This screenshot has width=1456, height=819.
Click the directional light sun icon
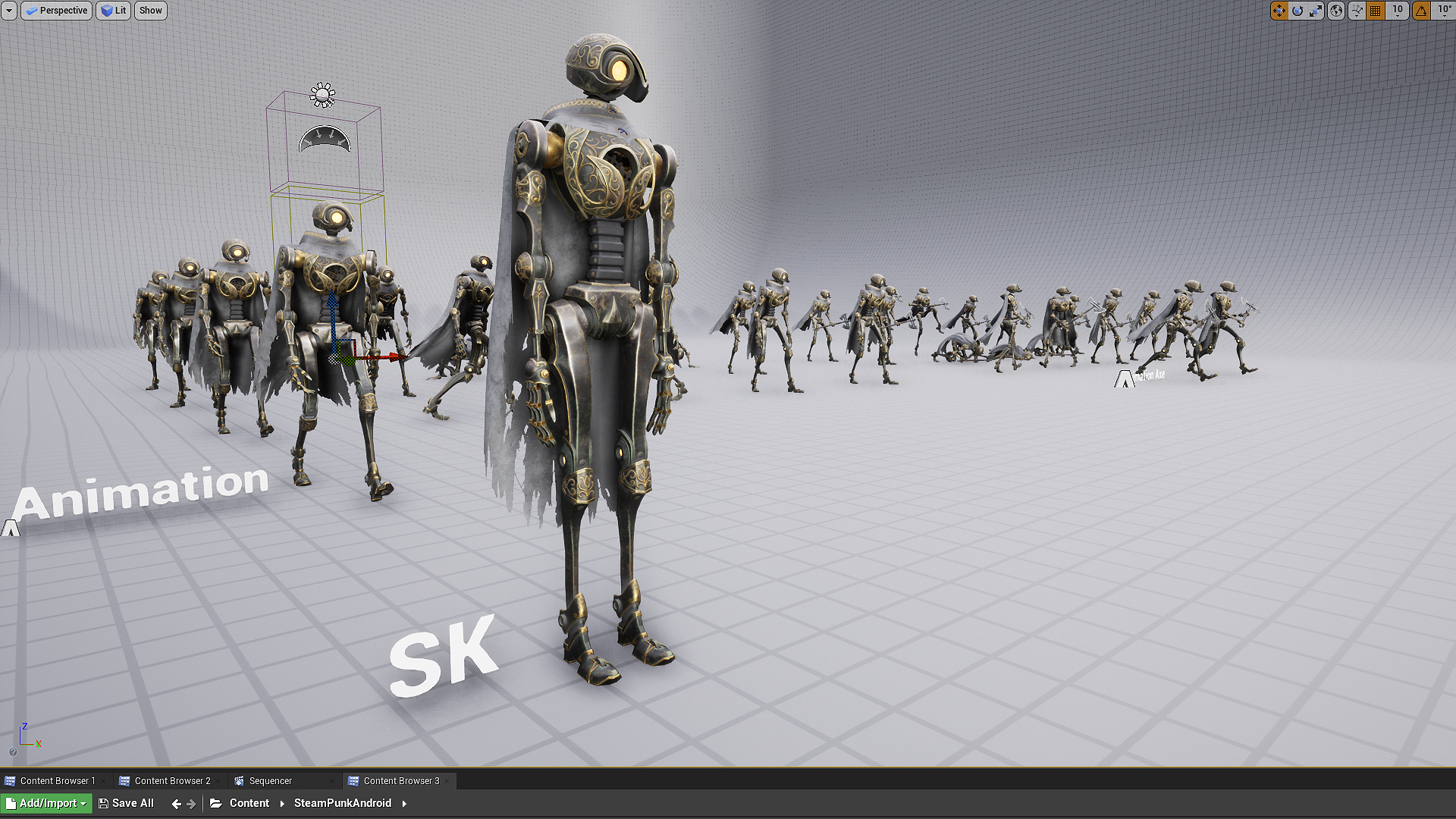[x=322, y=95]
